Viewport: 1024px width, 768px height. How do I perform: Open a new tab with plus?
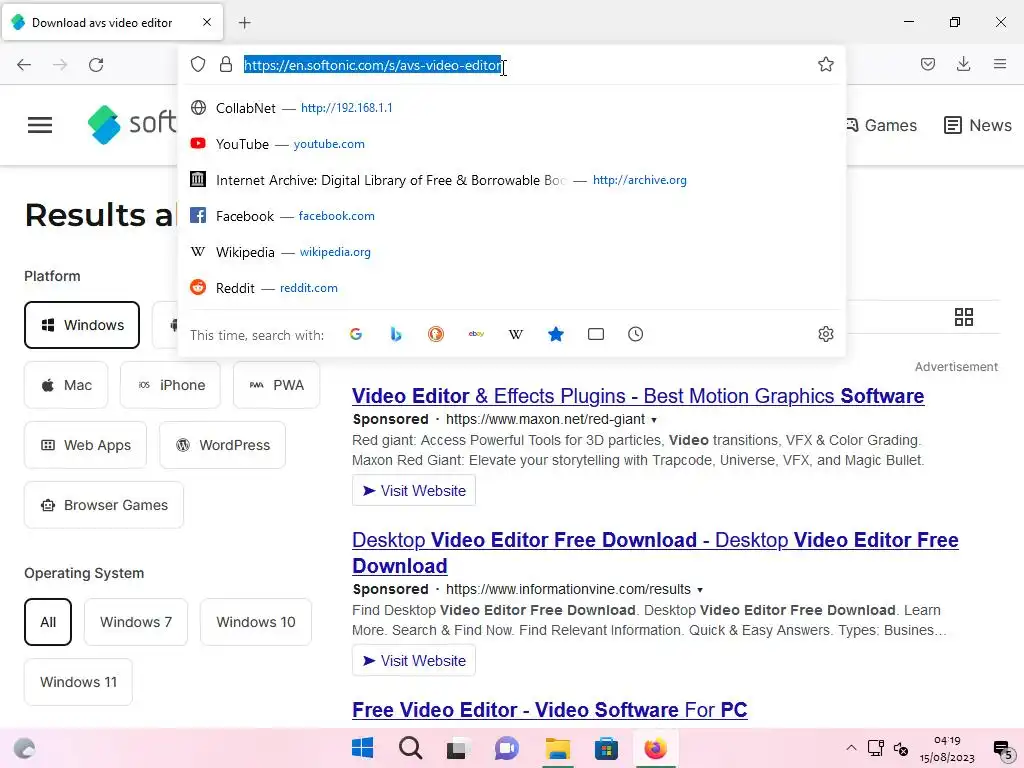[244, 23]
